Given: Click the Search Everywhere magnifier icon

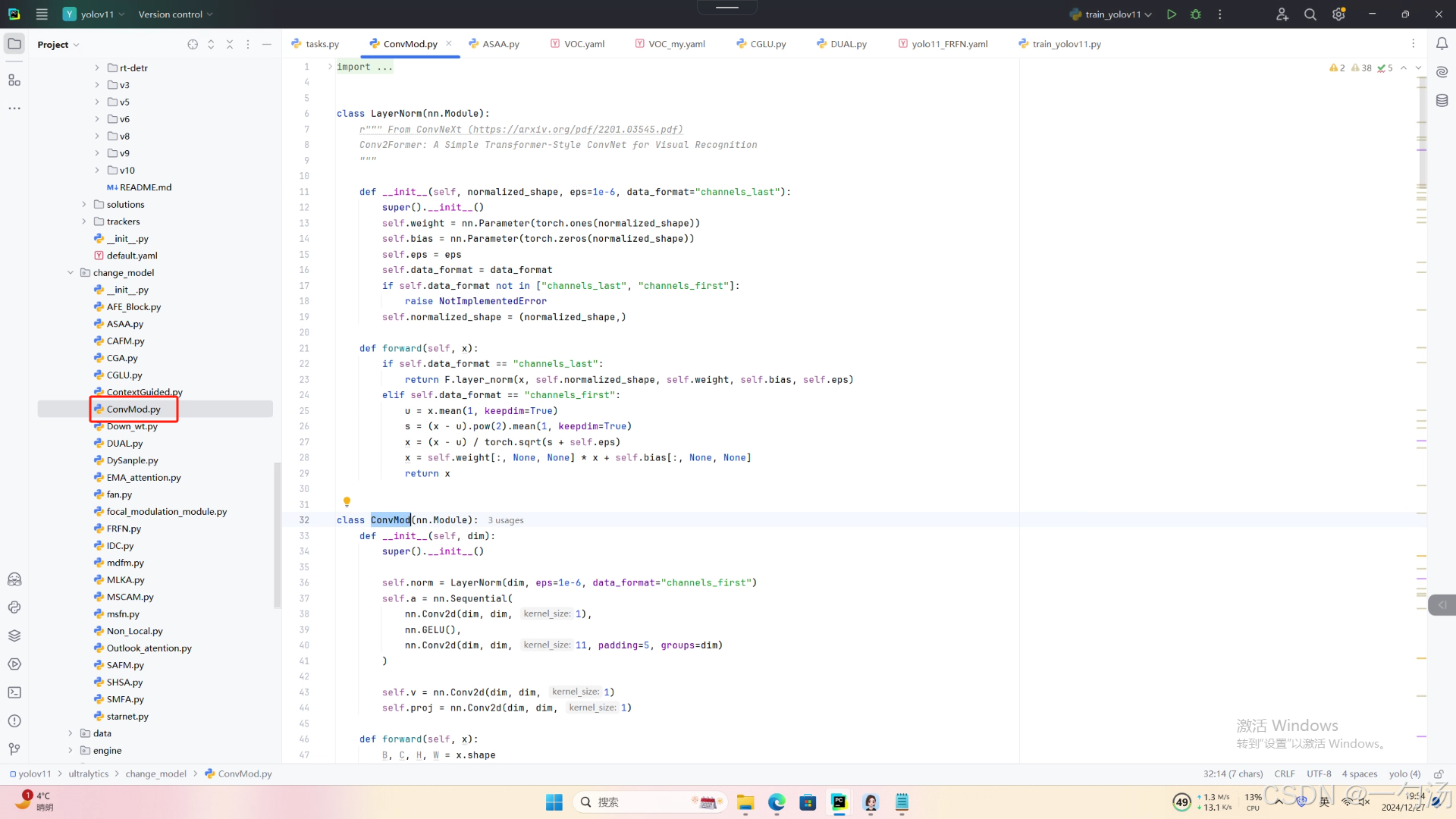Looking at the screenshot, I should click(x=1310, y=14).
